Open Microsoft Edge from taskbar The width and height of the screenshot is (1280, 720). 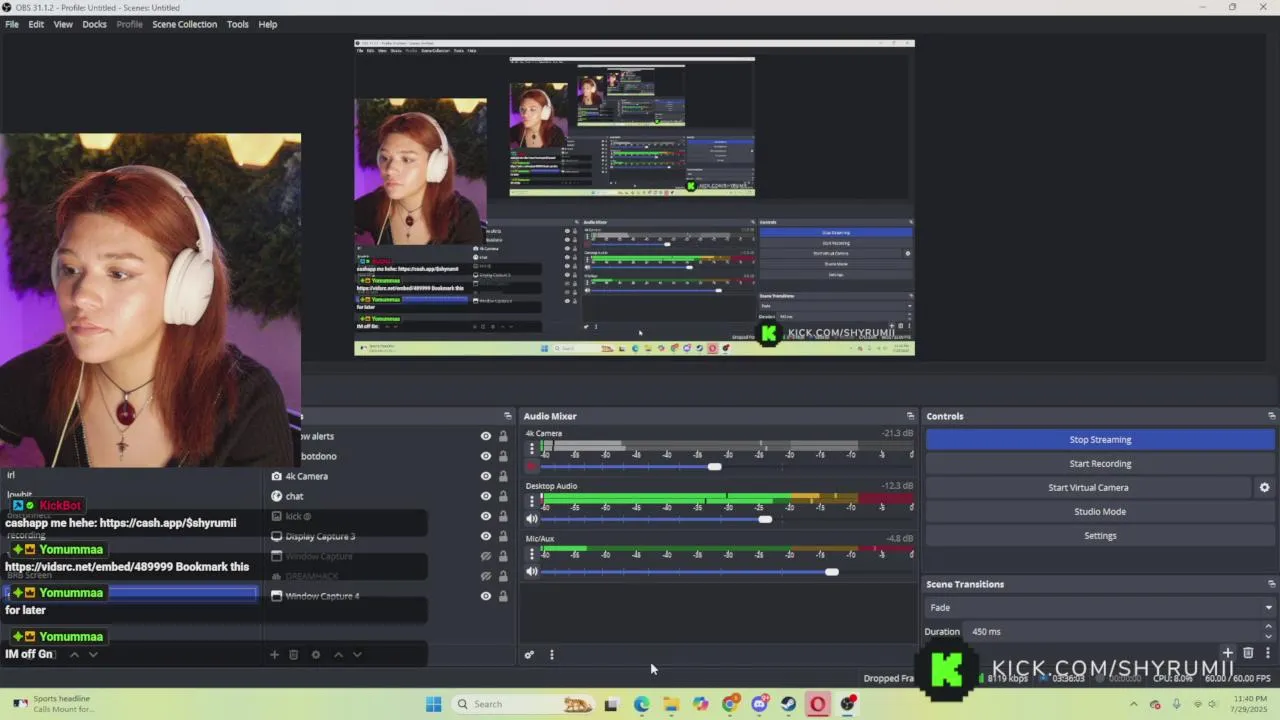click(641, 704)
